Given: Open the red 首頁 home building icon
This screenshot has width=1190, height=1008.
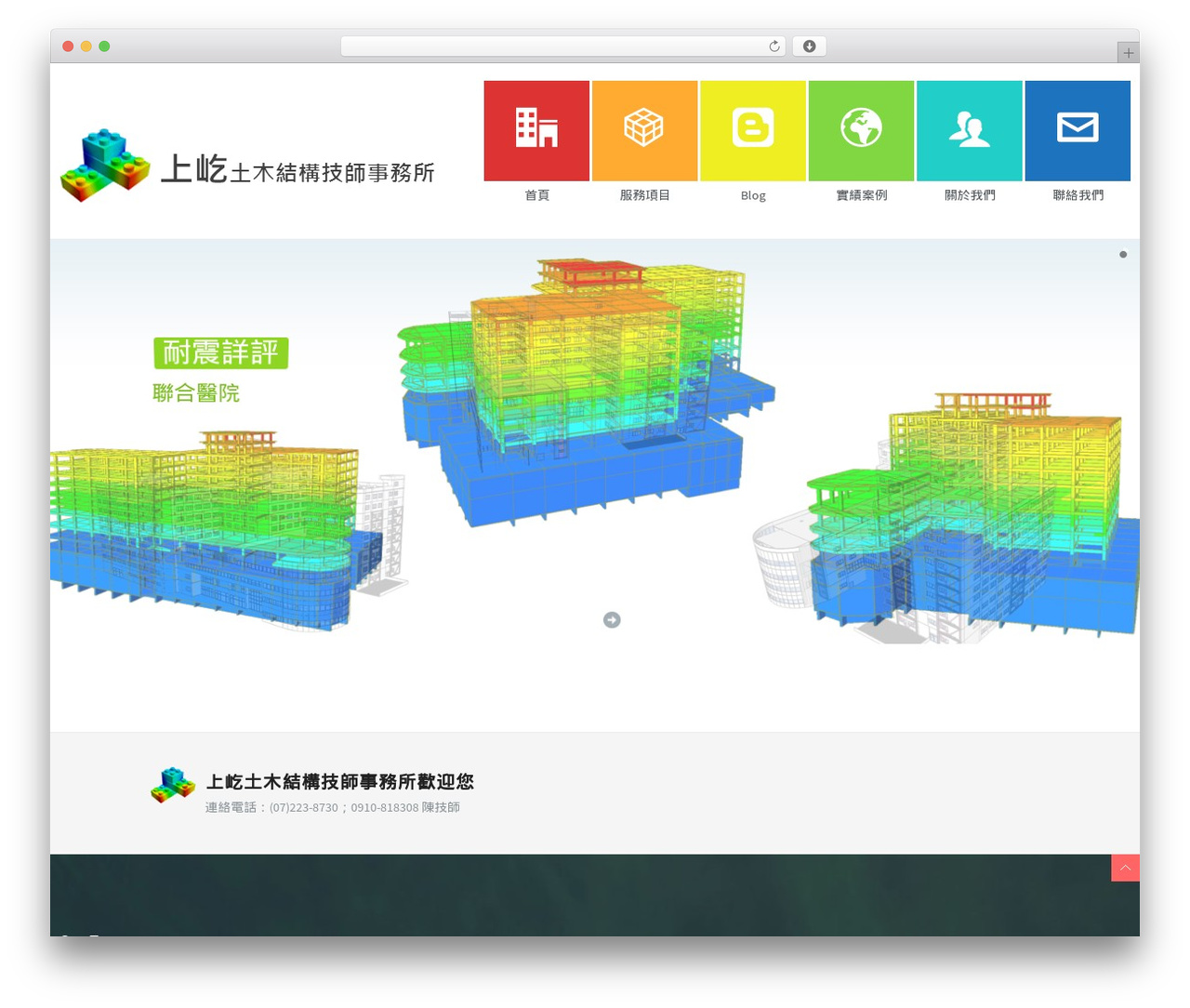Looking at the screenshot, I should 536,130.
